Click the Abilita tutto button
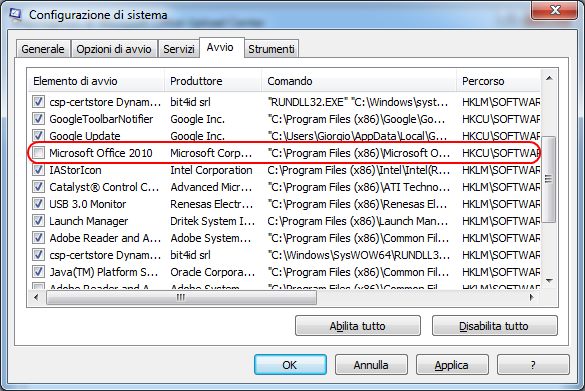This screenshot has height=391, width=585. coord(357,326)
